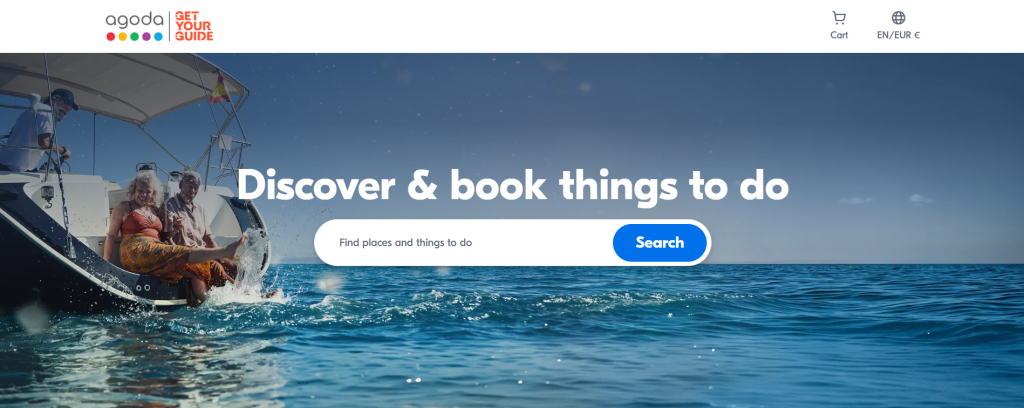Screen dimensions: 1024x408
Task: Click the green dot in agoda logo
Action: [x=135, y=37]
